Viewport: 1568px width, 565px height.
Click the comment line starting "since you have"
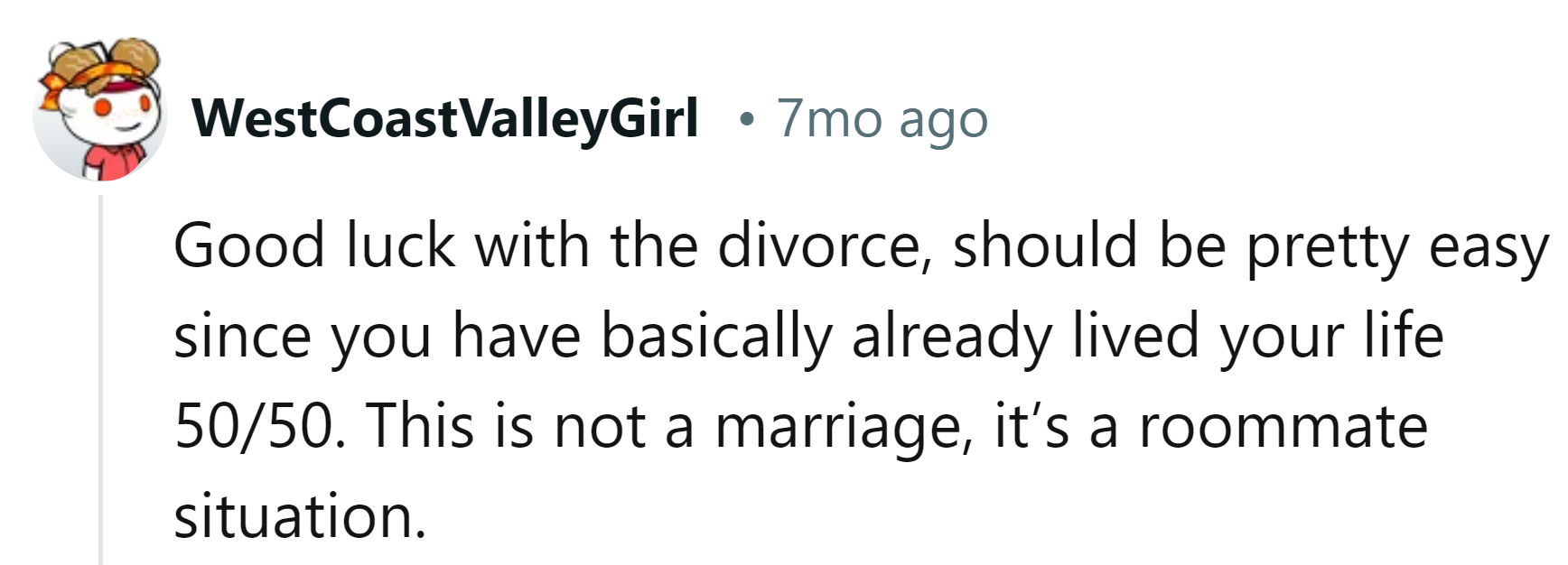pyautogui.click(x=808, y=337)
